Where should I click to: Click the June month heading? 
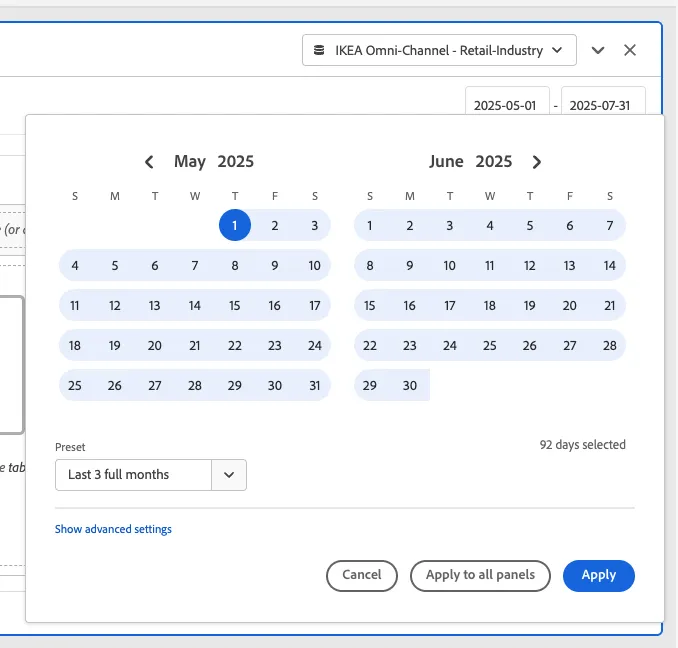pyautogui.click(x=446, y=161)
